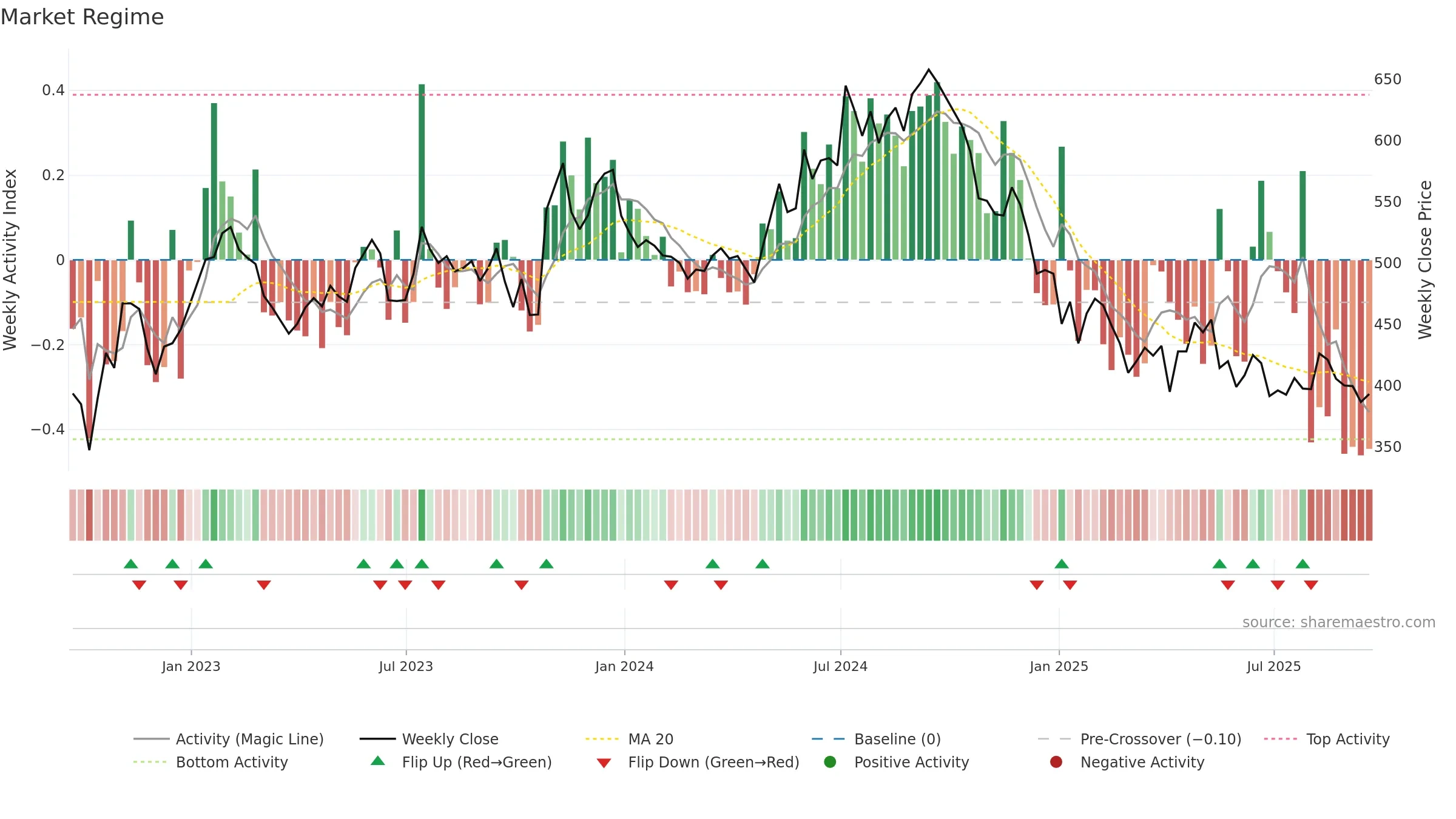Image resolution: width=1456 pixels, height=819 pixels.
Task: Click the Weekly Activity Index axis title
Action: [x=10, y=260]
